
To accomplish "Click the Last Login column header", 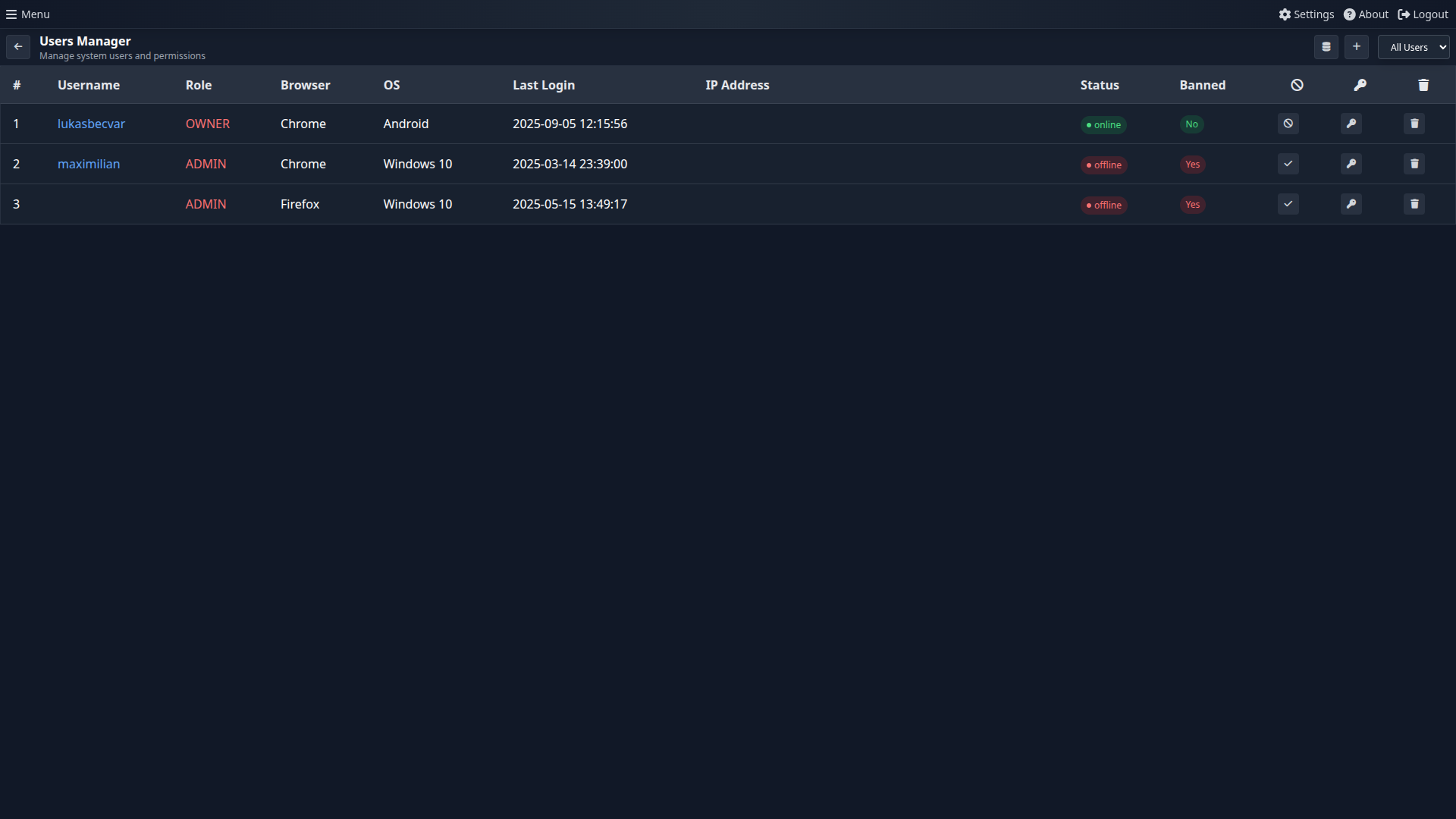I will (x=543, y=85).
